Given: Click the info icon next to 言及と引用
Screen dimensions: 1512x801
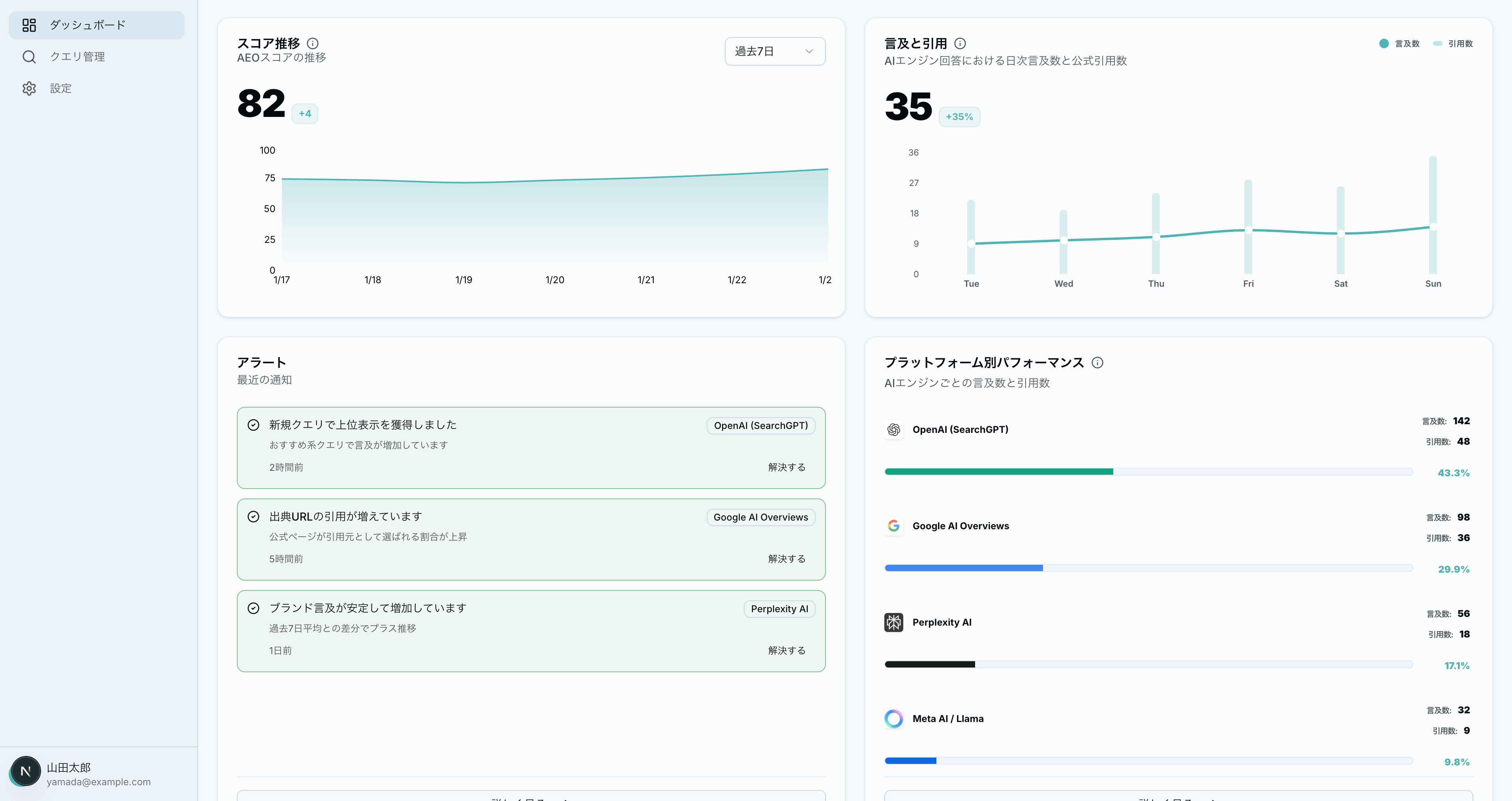Looking at the screenshot, I should click(960, 43).
